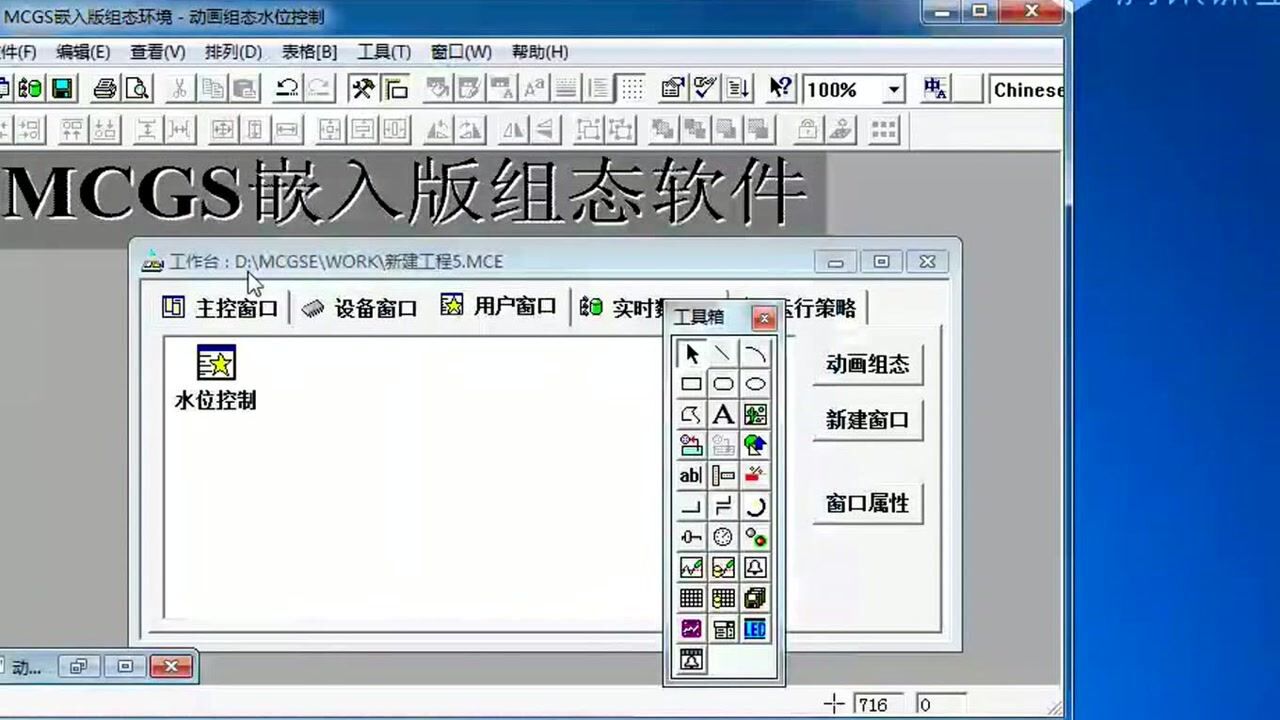The image size is (1280, 720).
Task: Click the 动画组态 button
Action: 867,365
